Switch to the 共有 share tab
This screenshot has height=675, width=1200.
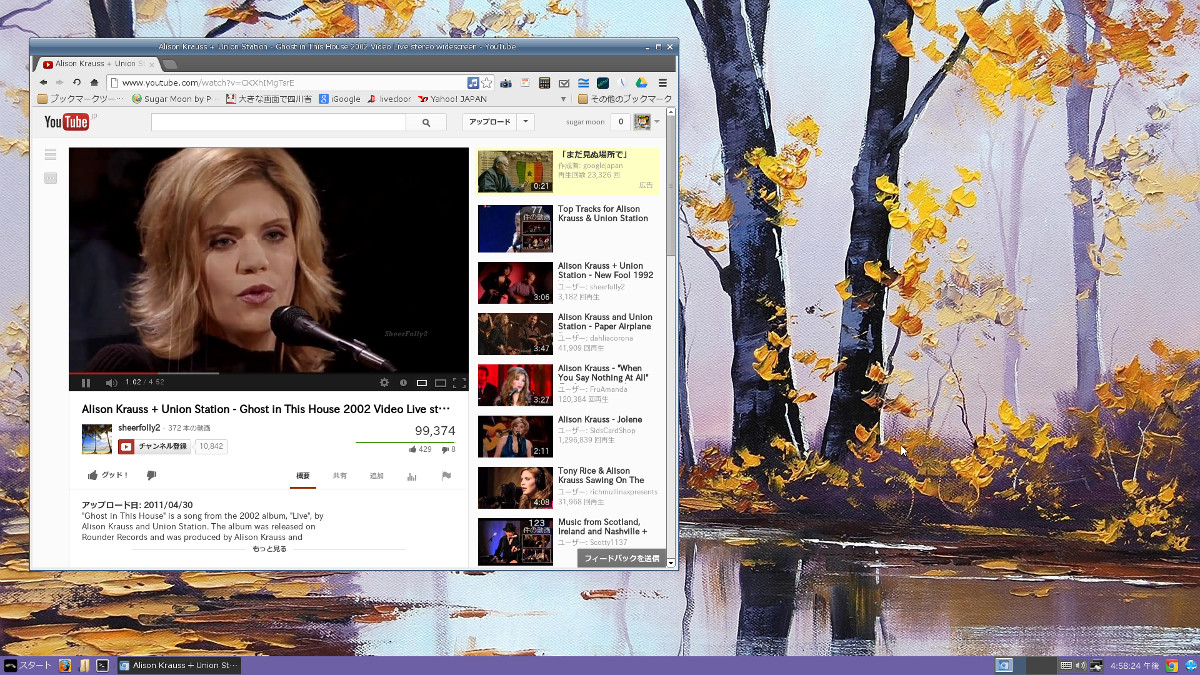click(340, 476)
